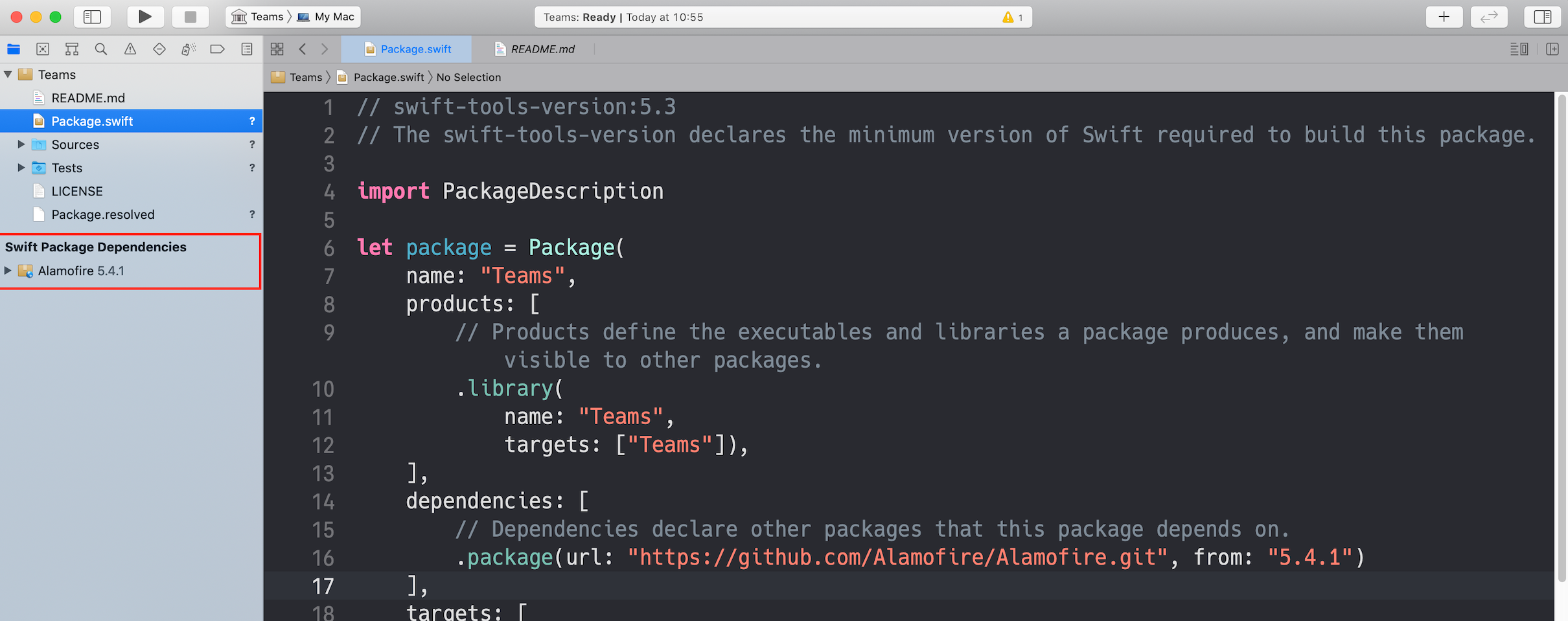Expand the Sources folder

coord(21,144)
